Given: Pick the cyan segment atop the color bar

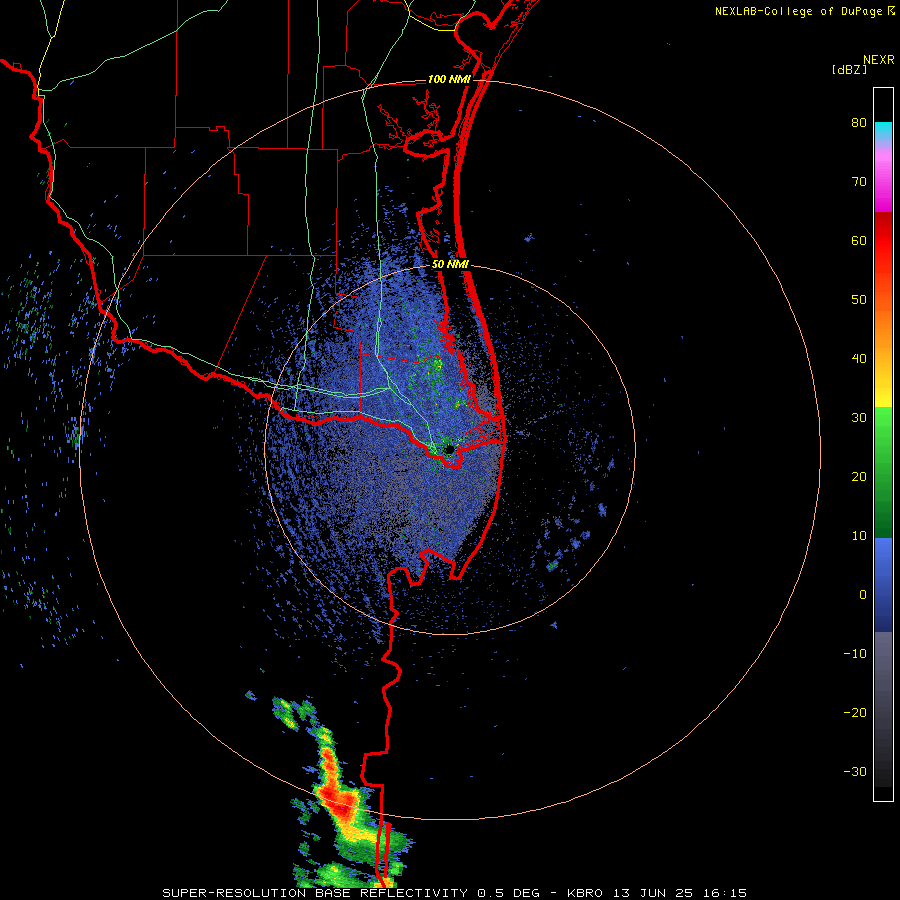Looking at the screenshot, I should coord(883,131).
